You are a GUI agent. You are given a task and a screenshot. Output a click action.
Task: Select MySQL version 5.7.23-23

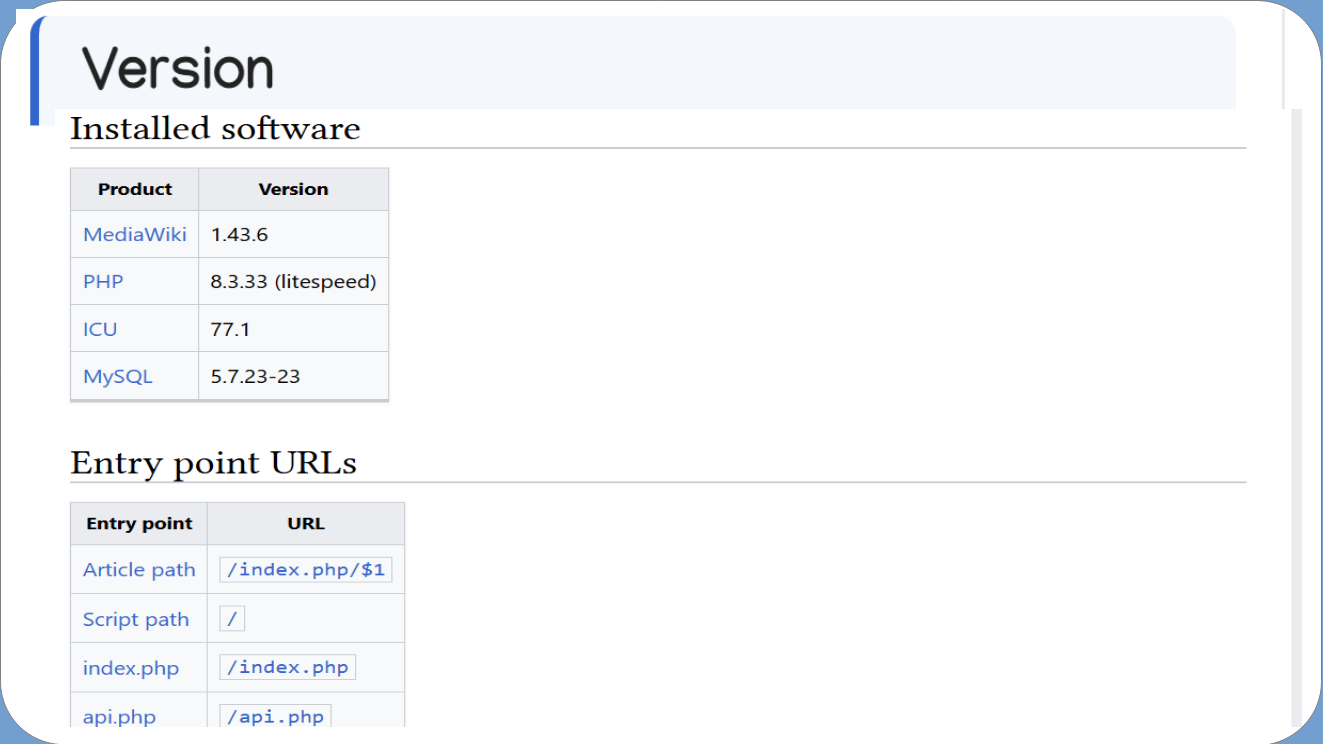point(255,377)
